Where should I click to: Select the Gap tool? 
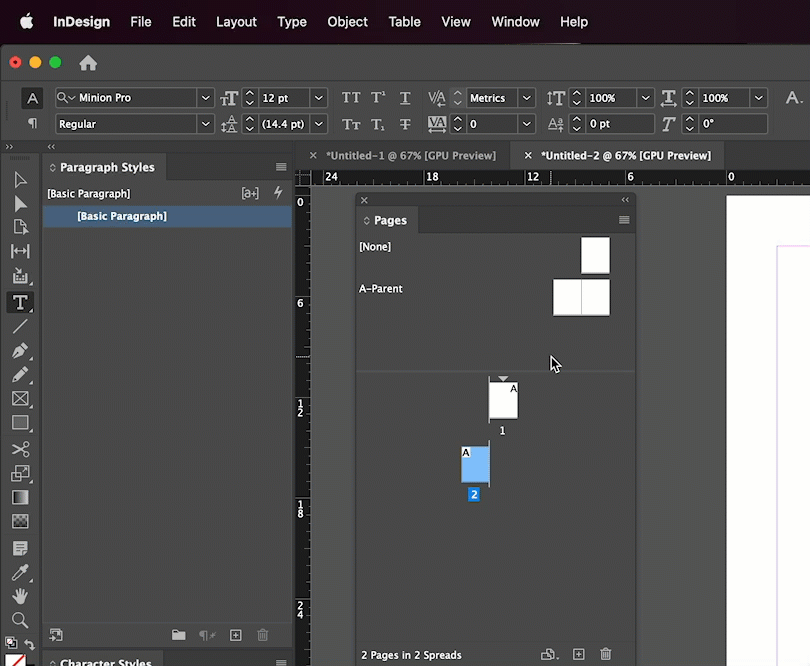coord(20,251)
